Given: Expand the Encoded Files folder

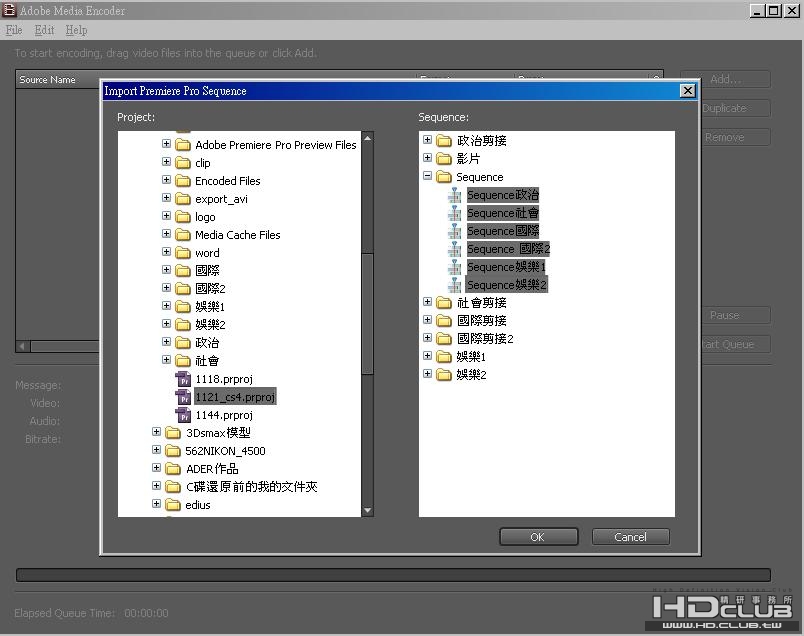Looking at the screenshot, I should pyautogui.click(x=166, y=180).
